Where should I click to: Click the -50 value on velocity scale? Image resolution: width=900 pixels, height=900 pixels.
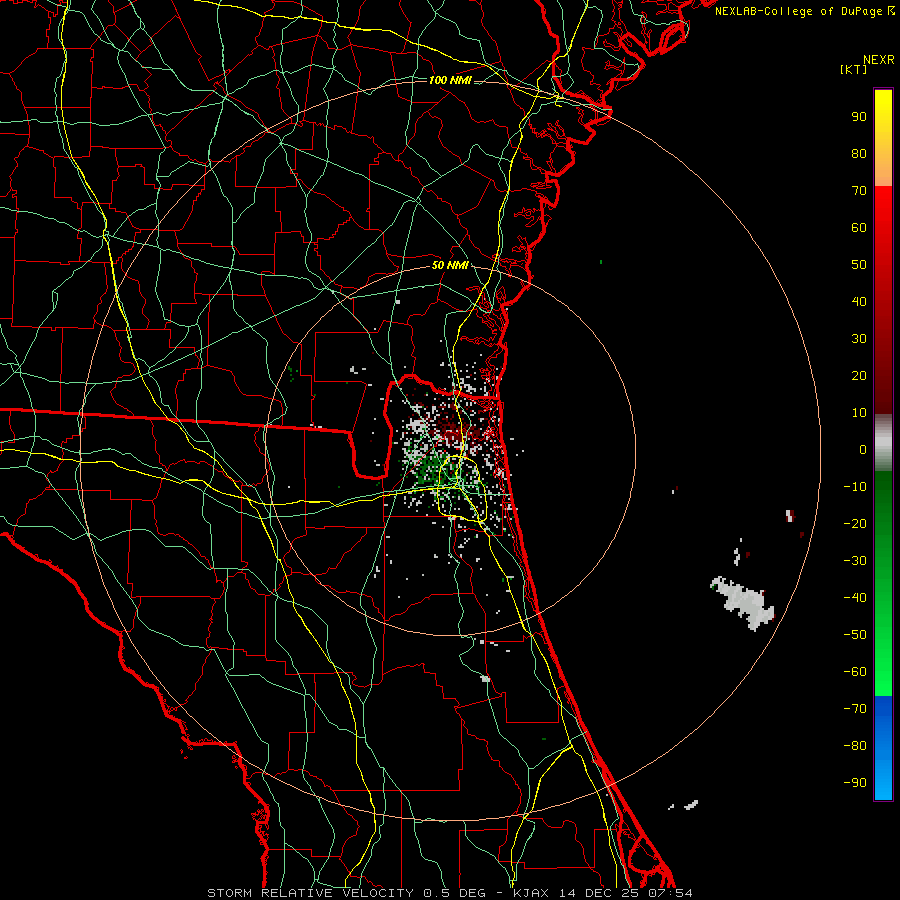click(x=855, y=635)
